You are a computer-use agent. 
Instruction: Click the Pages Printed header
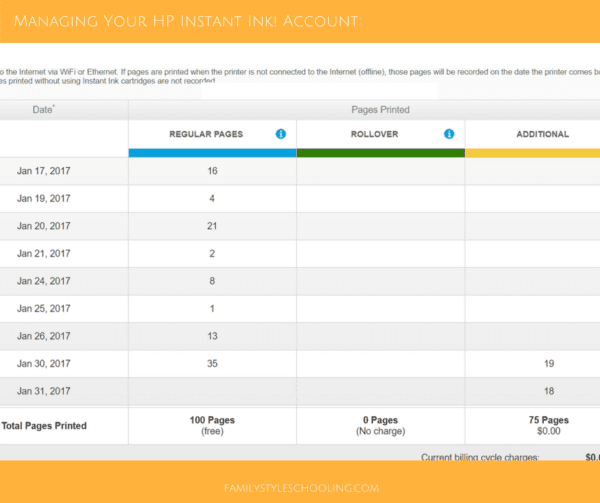tap(380, 110)
